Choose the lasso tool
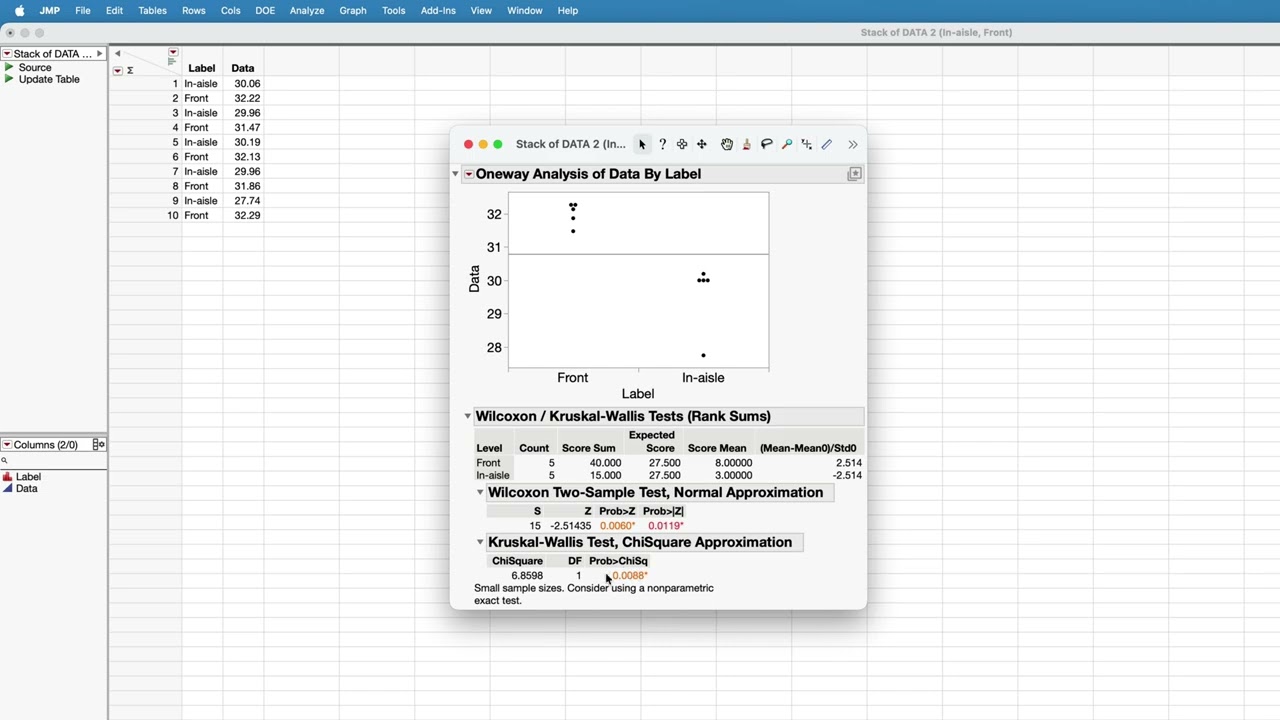 (x=767, y=145)
